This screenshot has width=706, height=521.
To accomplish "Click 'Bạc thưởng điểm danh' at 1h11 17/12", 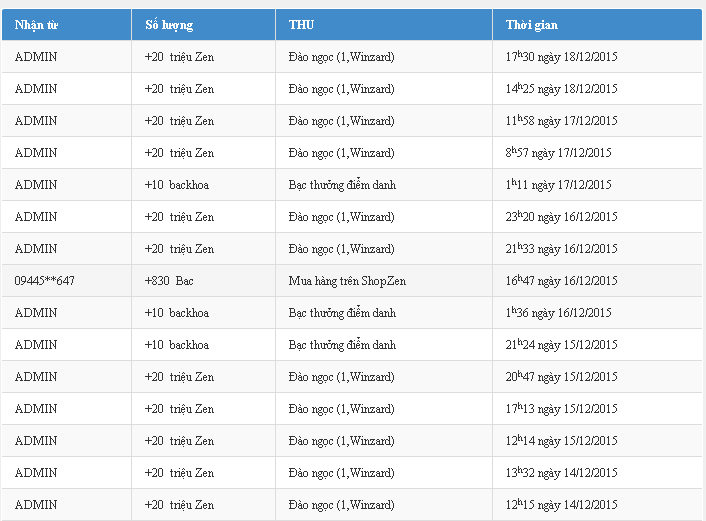I will (342, 185).
